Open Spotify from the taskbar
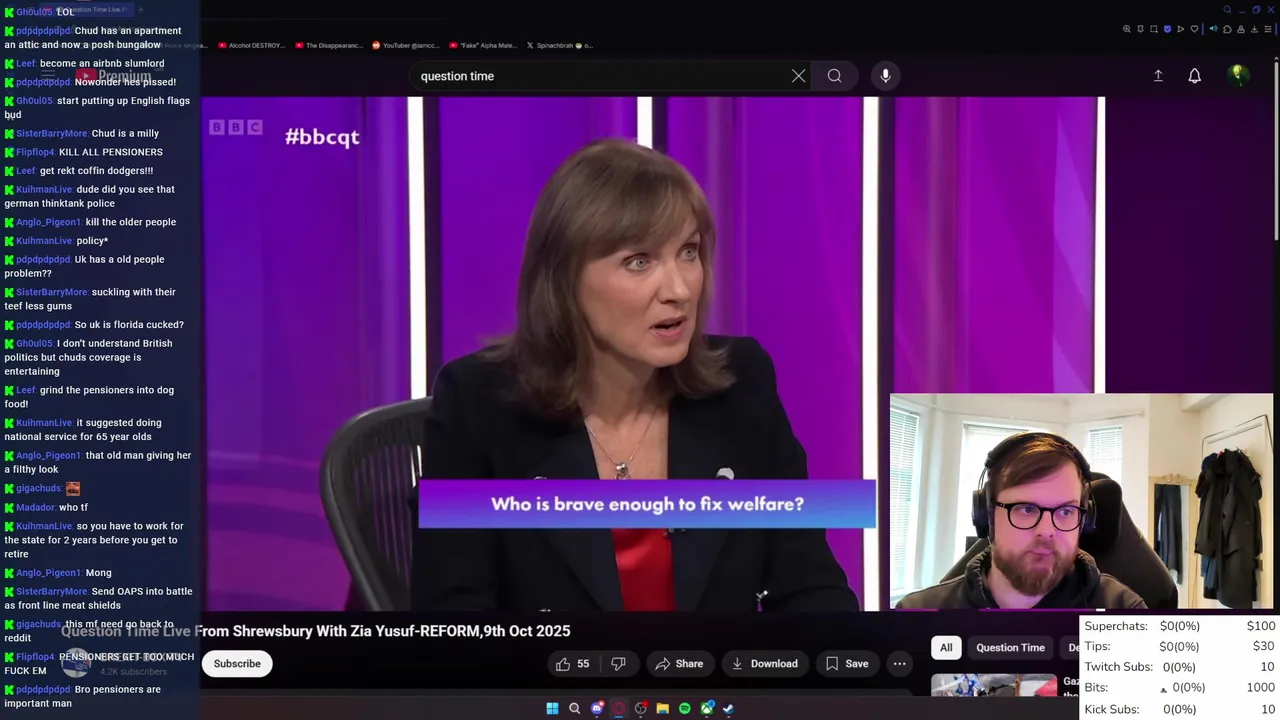Viewport: 1280px width, 720px height. click(x=684, y=708)
